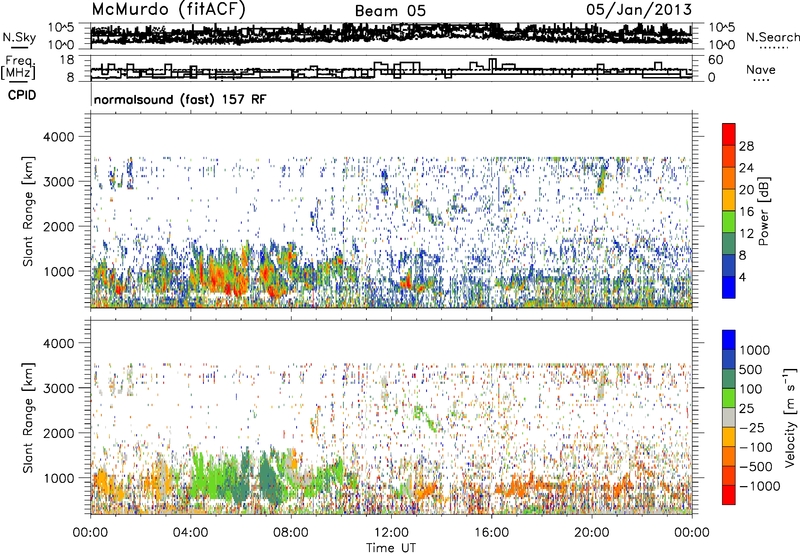Pick the blue top segment of Velocity colorbar
The image size is (800, 554).
coord(729,340)
